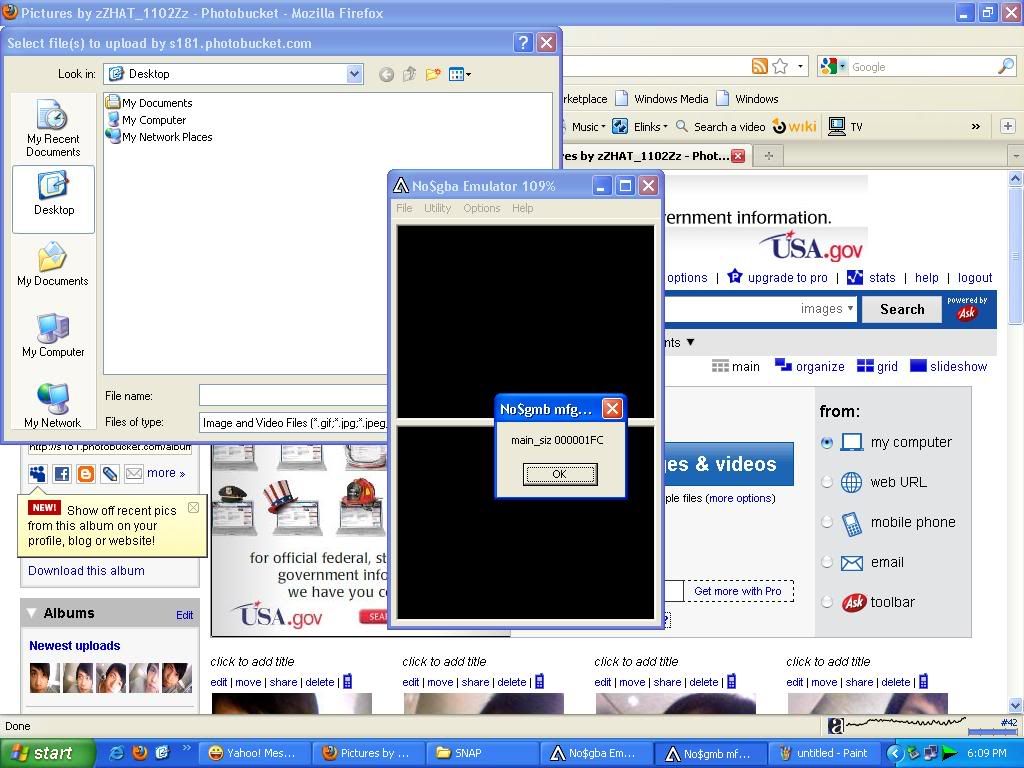Collapse the Albums section triangle
1024x768 pixels.
tap(31, 613)
